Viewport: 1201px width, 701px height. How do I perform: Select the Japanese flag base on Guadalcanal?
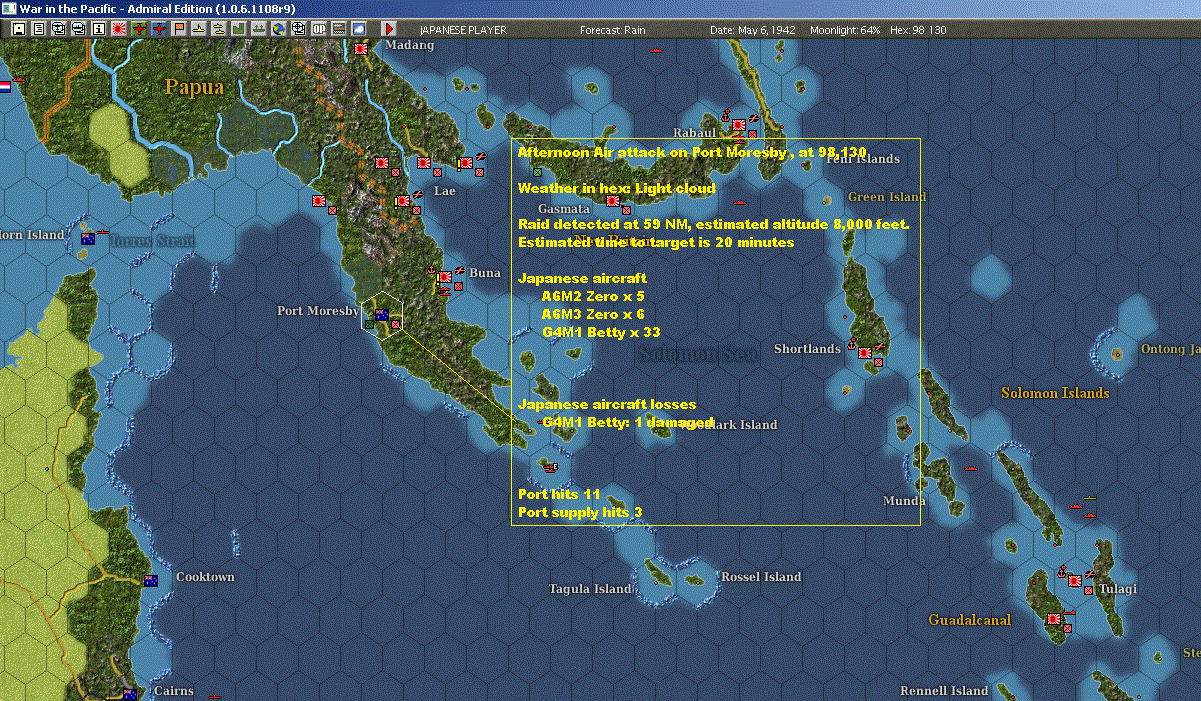tap(1054, 619)
